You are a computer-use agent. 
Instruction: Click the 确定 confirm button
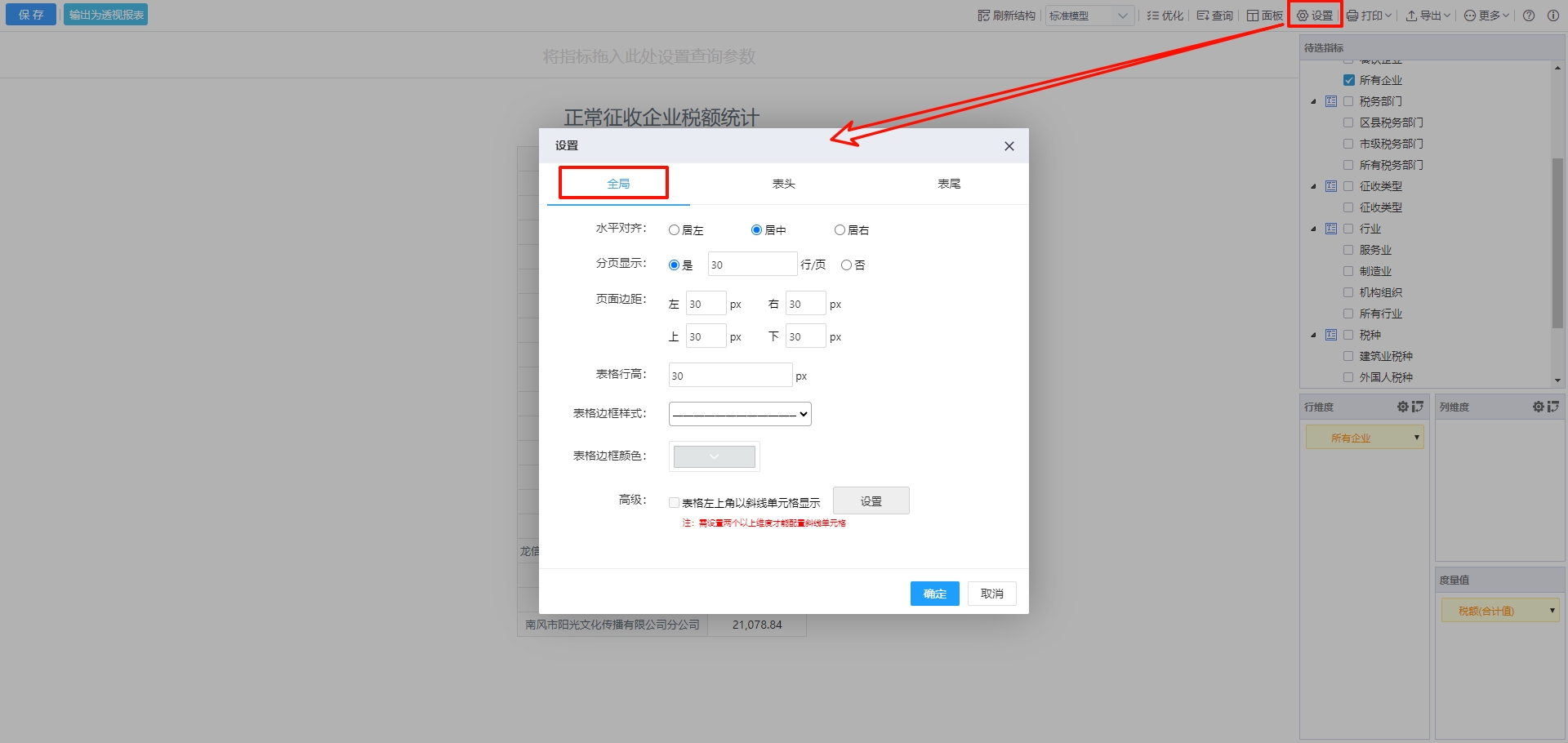pos(934,594)
